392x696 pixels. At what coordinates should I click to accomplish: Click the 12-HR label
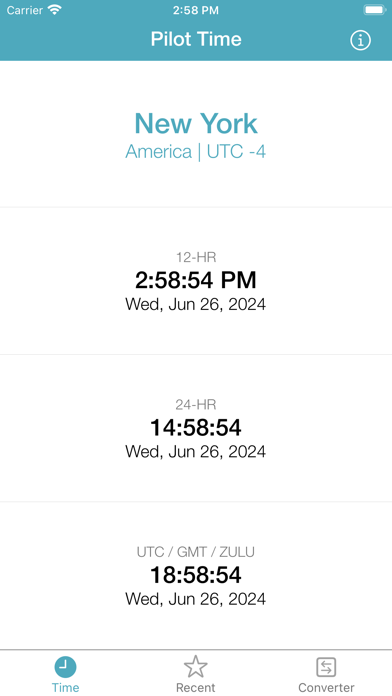coord(196,257)
